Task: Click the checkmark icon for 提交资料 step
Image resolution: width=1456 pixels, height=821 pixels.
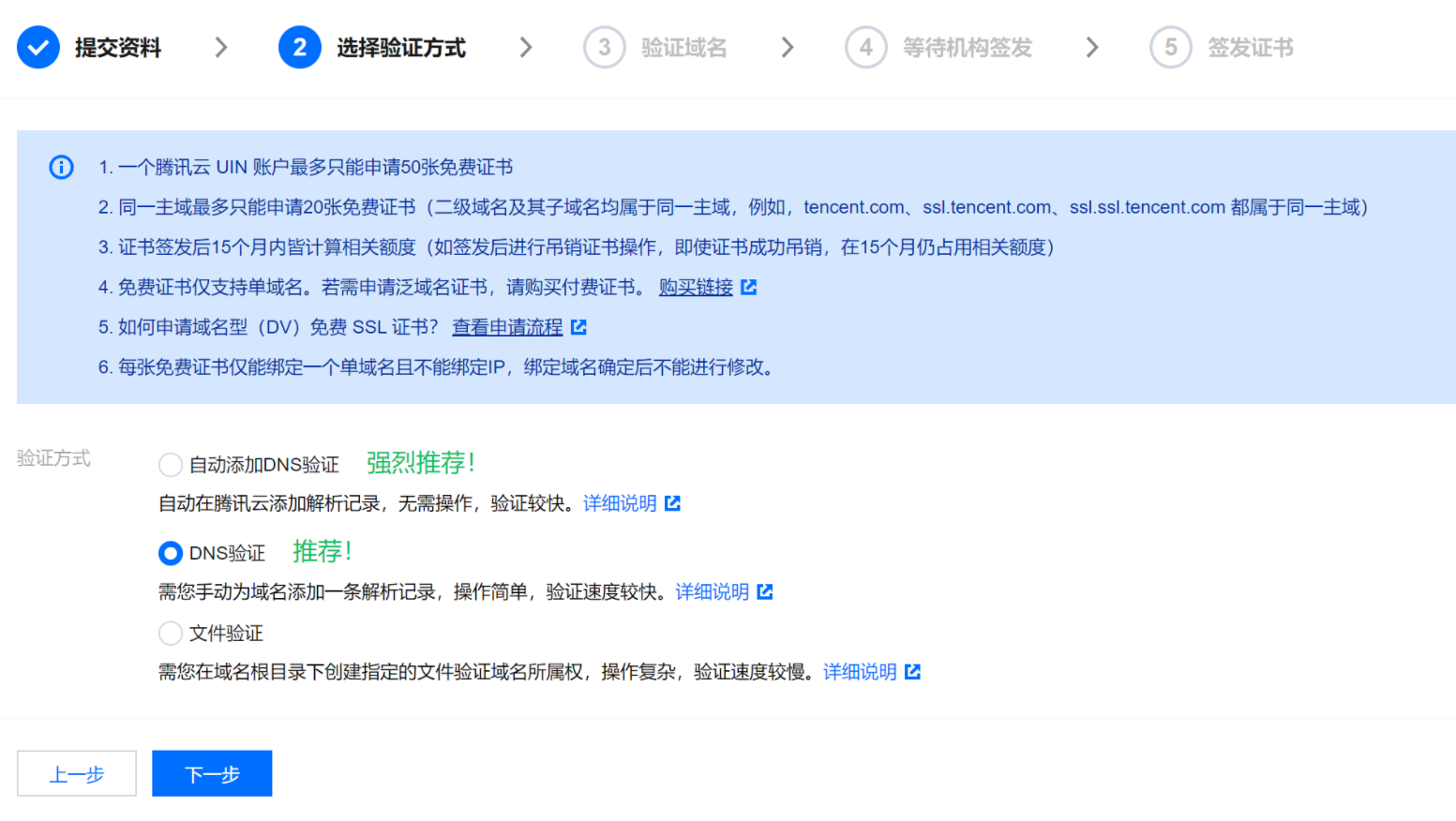Action: [x=38, y=48]
